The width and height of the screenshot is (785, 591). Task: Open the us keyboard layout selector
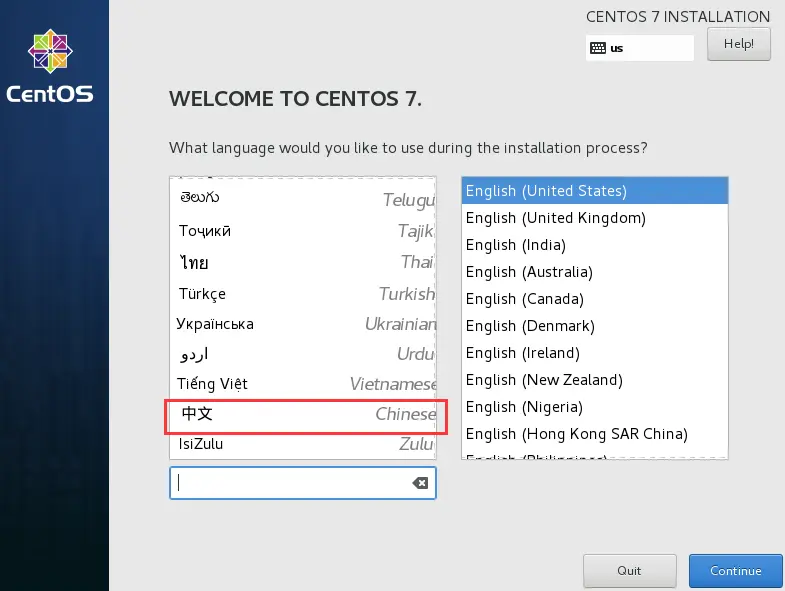point(640,48)
